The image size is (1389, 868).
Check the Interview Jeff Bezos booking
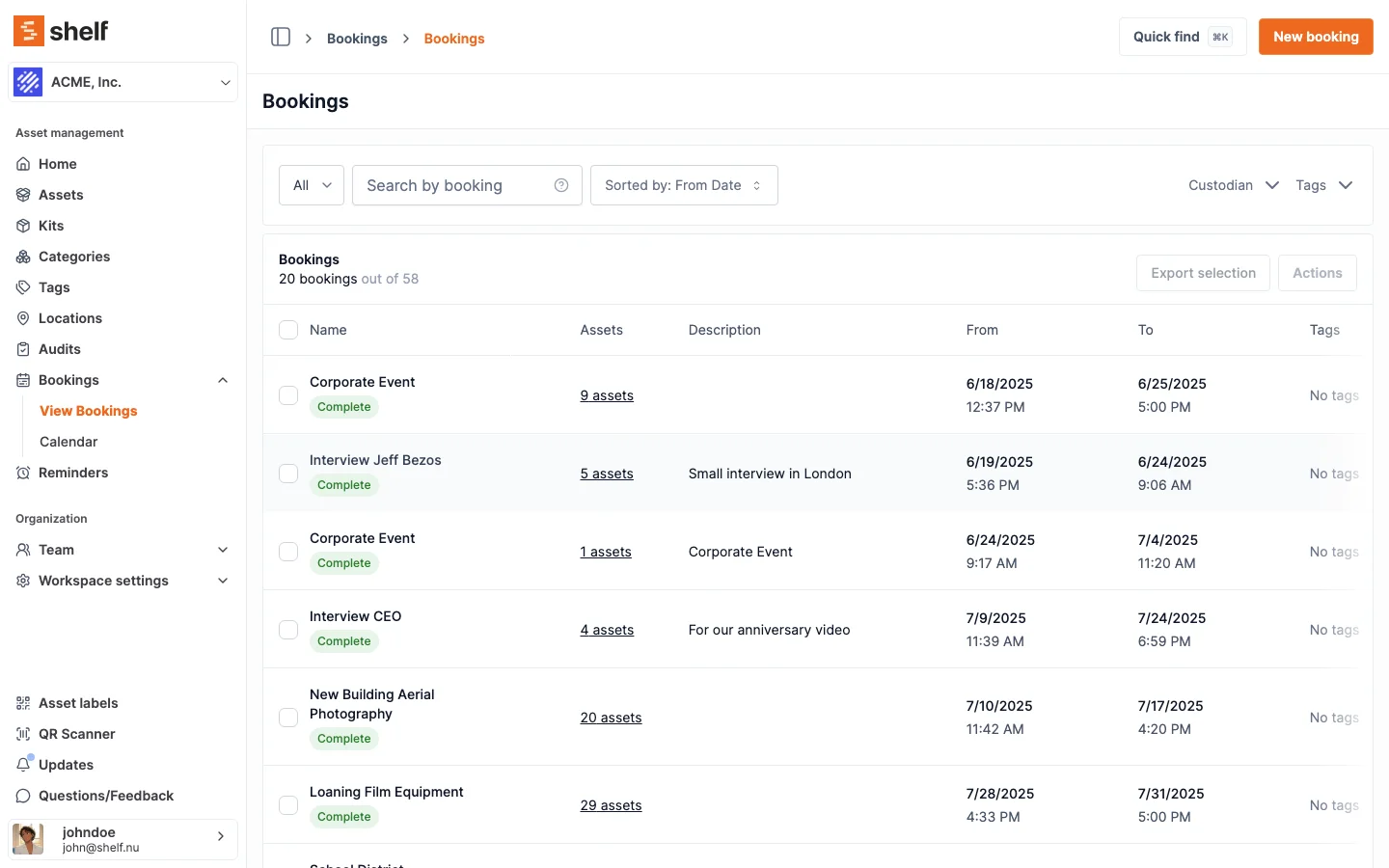click(288, 474)
